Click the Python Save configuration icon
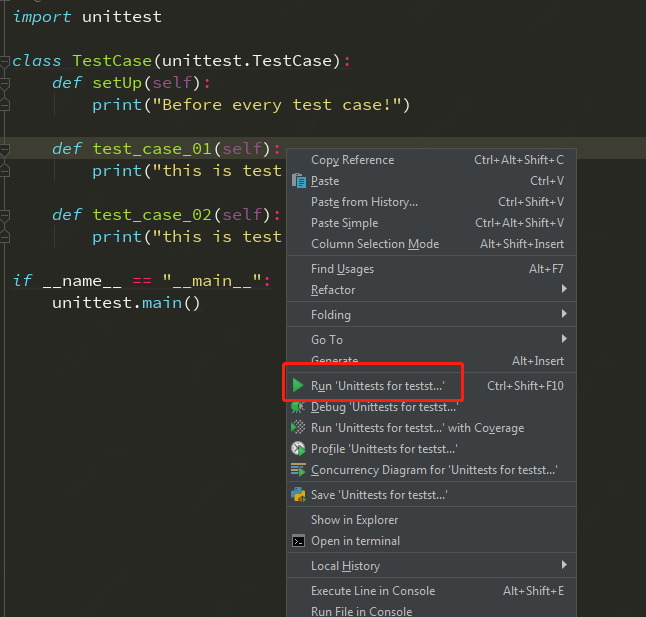Image resolution: width=646 pixels, height=617 pixels. [x=298, y=495]
